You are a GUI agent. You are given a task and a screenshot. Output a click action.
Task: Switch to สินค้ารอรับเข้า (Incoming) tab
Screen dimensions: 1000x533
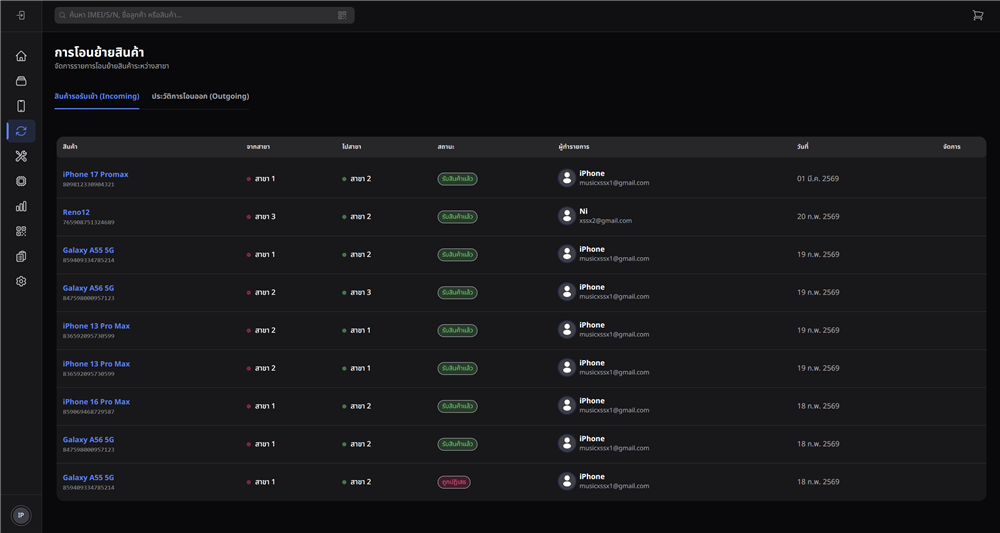coord(97,96)
